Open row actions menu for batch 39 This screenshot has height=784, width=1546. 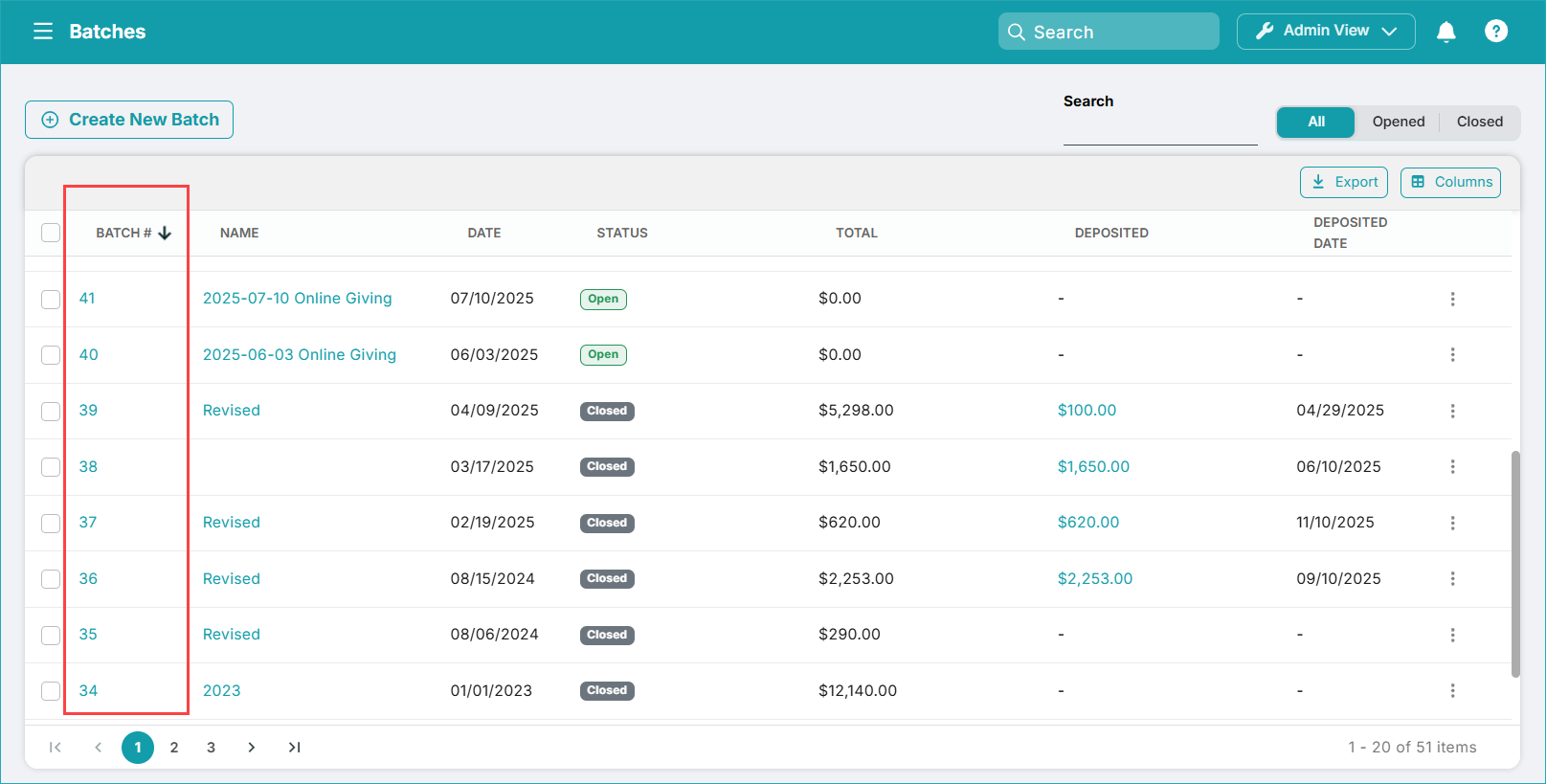click(x=1452, y=411)
